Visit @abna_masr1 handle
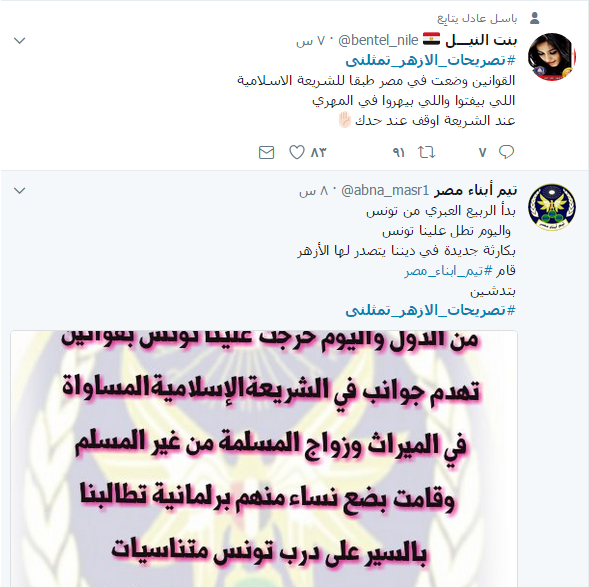Screen dimensions: 589x587 pos(385,190)
